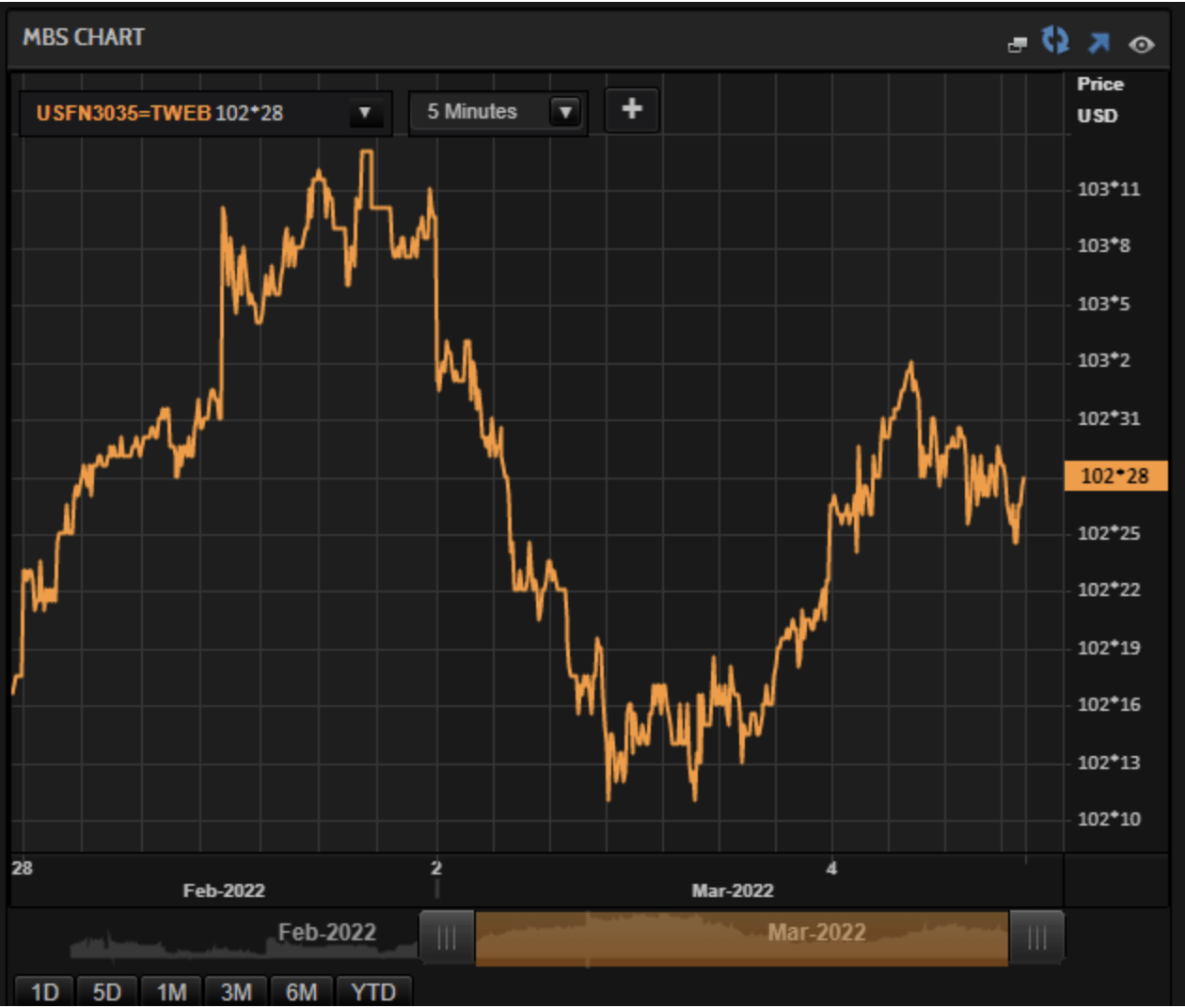Click the date label 2 on axis
This screenshot has width=1185, height=1008.
(436, 868)
